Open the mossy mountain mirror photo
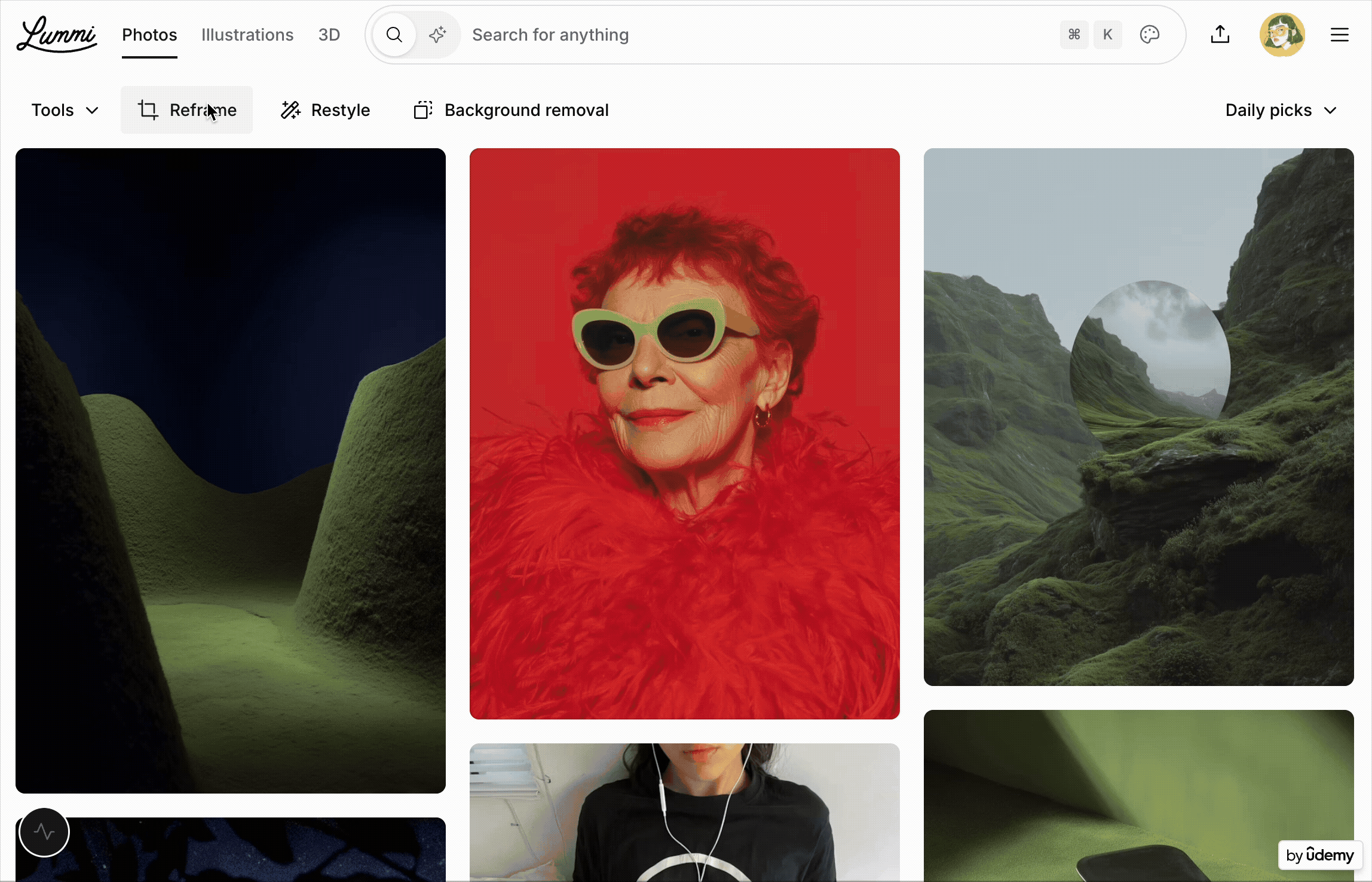The width and height of the screenshot is (1372, 882). (1138, 416)
